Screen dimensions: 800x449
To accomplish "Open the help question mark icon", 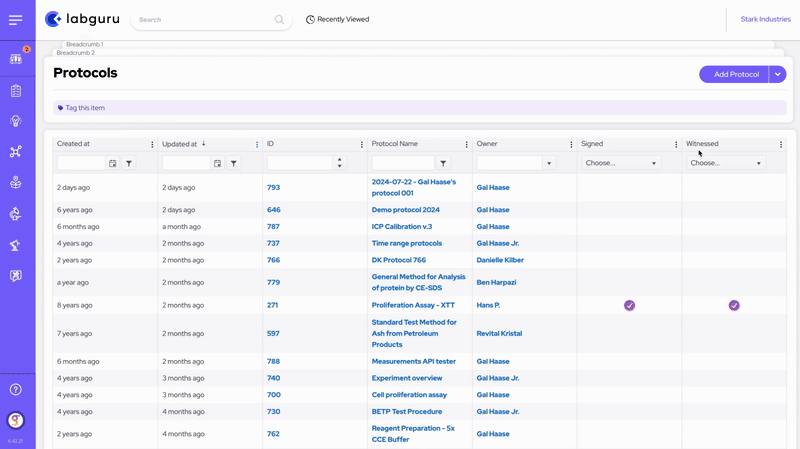I will pyautogui.click(x=16, y=389).
